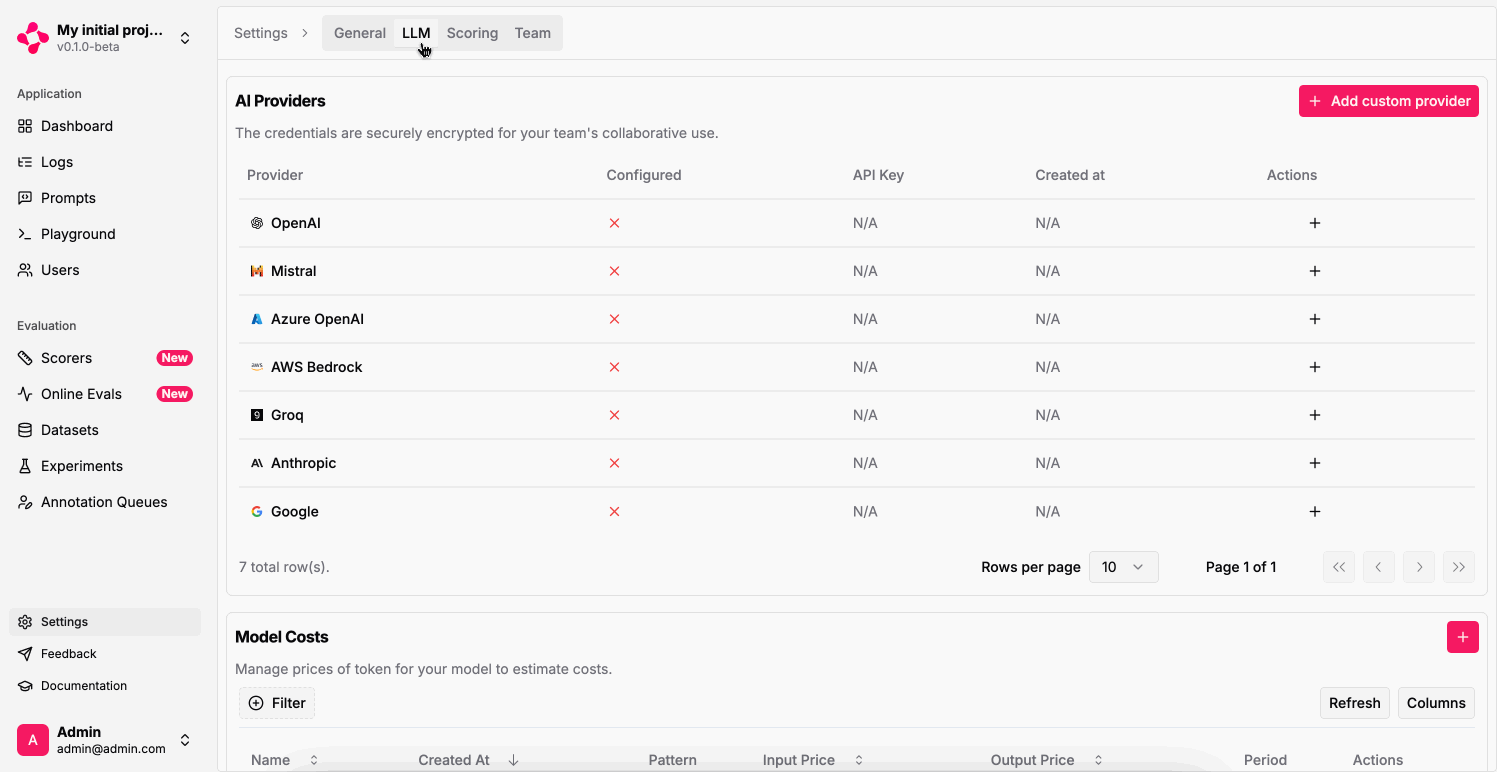This screenshot has height=772, width=1497.
Task: Click the '7 total row(s).' text
Action: [284, 567]
